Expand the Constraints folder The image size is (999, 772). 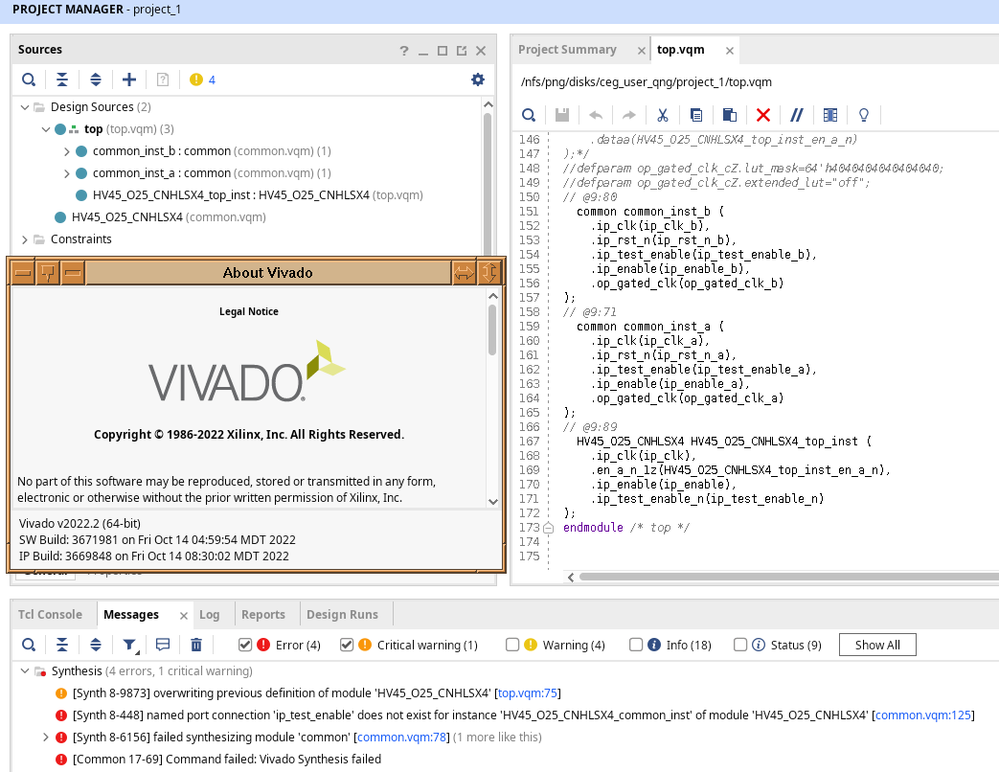[25, 239]
